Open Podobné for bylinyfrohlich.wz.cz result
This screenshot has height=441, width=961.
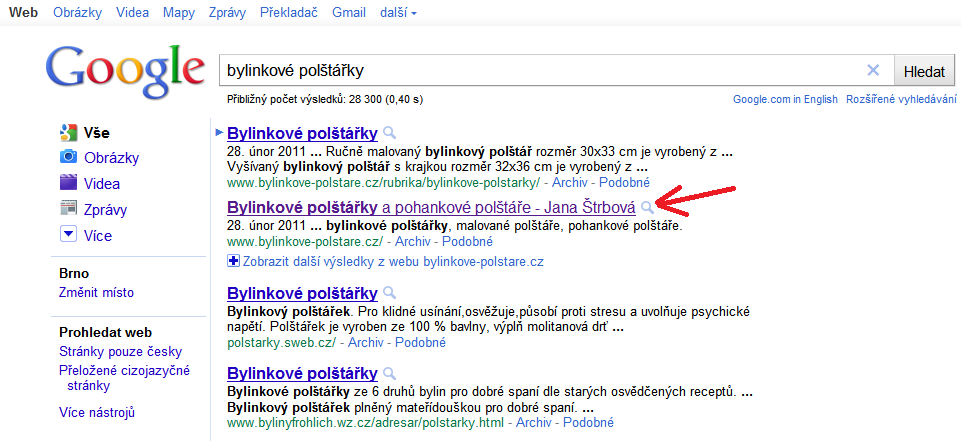click(588, 423)
